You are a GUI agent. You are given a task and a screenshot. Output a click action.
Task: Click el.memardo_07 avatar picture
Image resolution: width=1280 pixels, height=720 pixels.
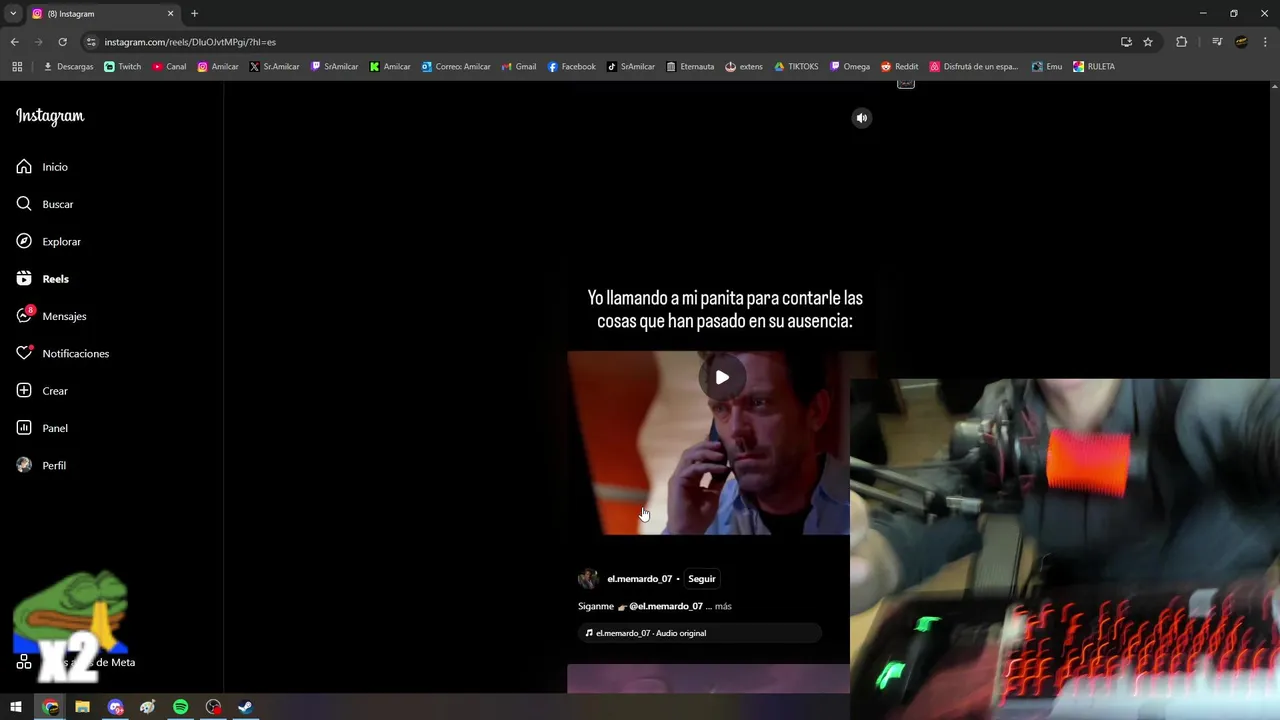[x=588, y=579]
